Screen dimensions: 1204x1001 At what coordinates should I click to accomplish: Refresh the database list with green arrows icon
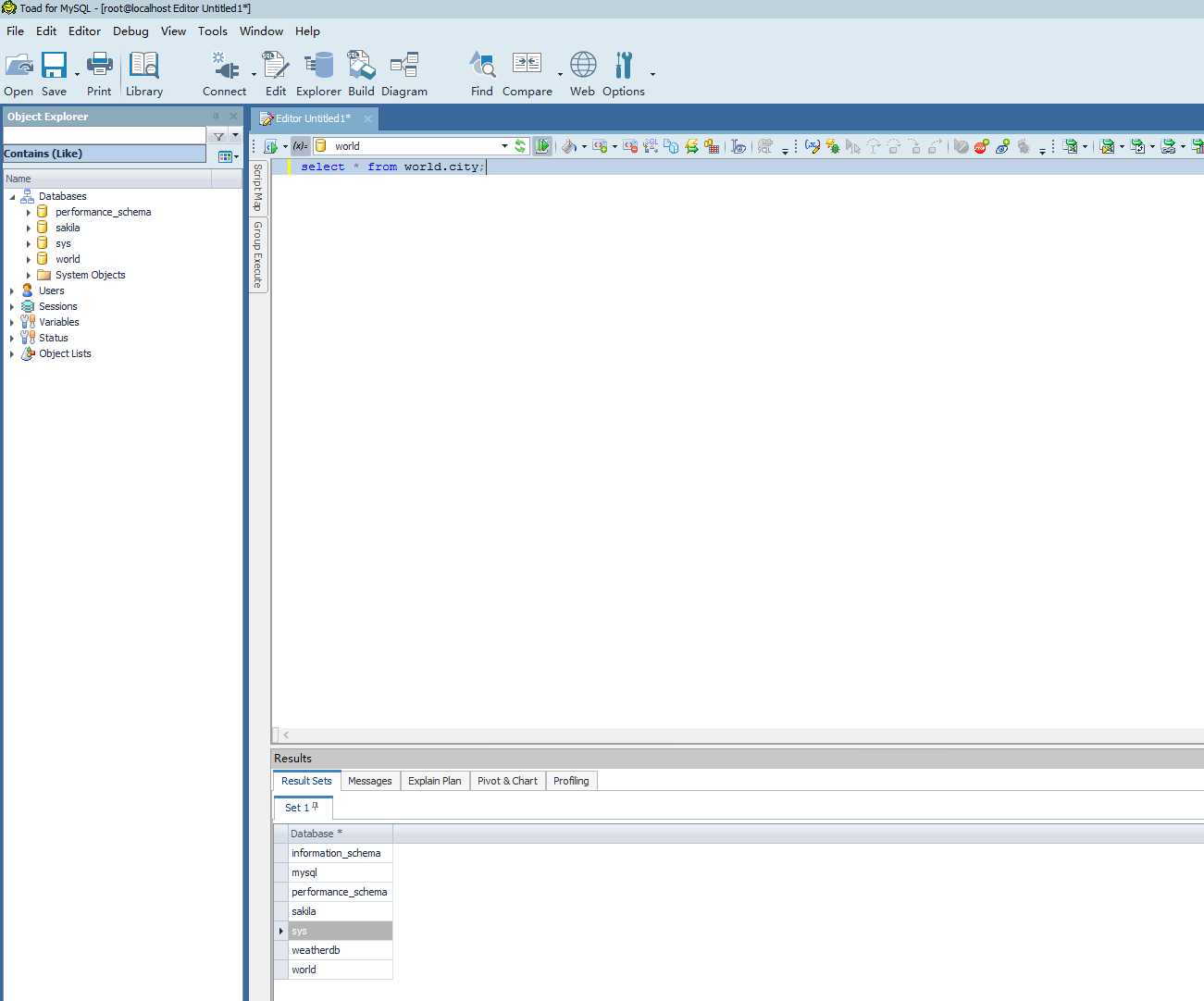(520, 146)
